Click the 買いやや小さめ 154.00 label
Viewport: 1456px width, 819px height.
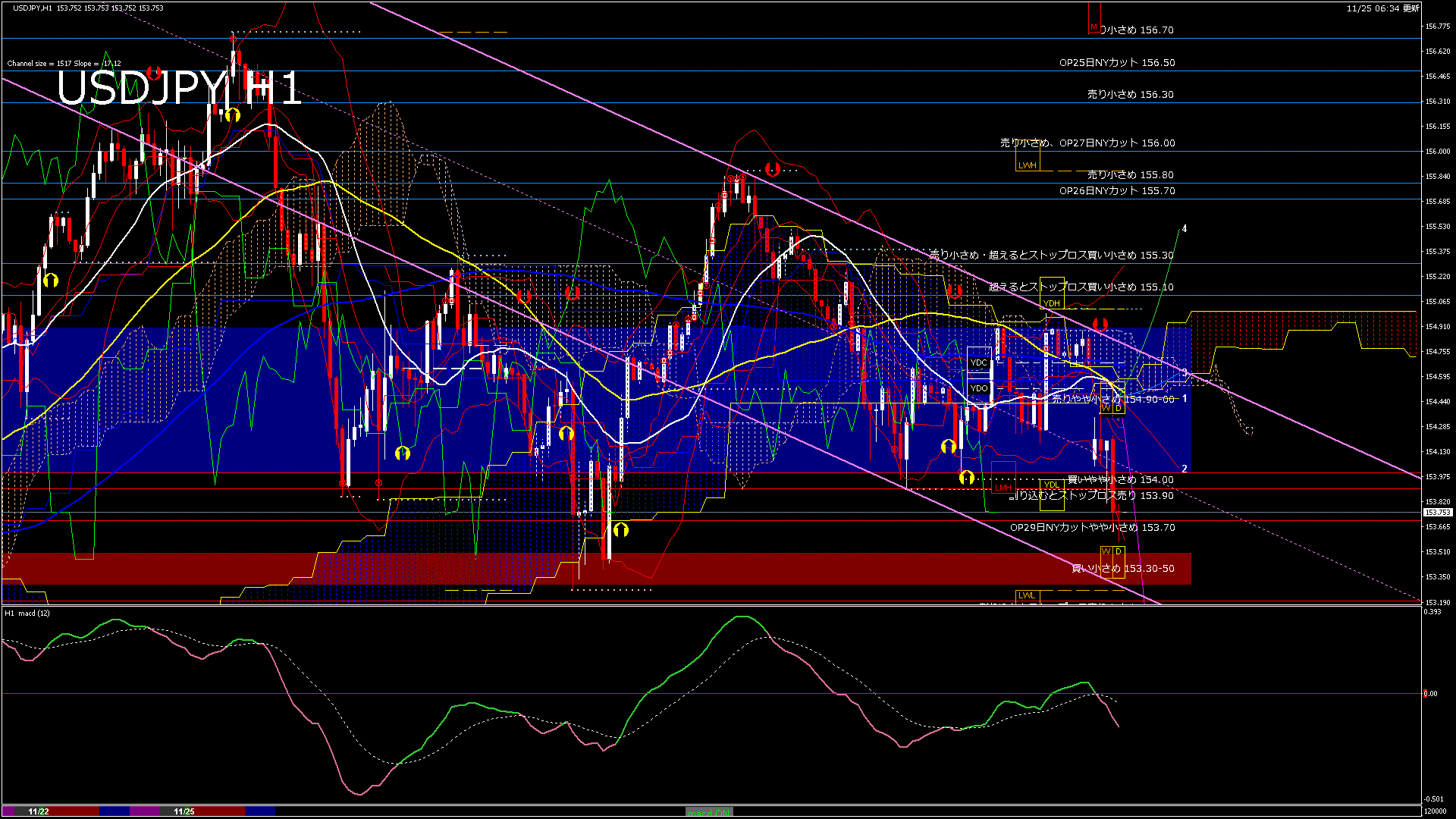(x=1121, y=479)
